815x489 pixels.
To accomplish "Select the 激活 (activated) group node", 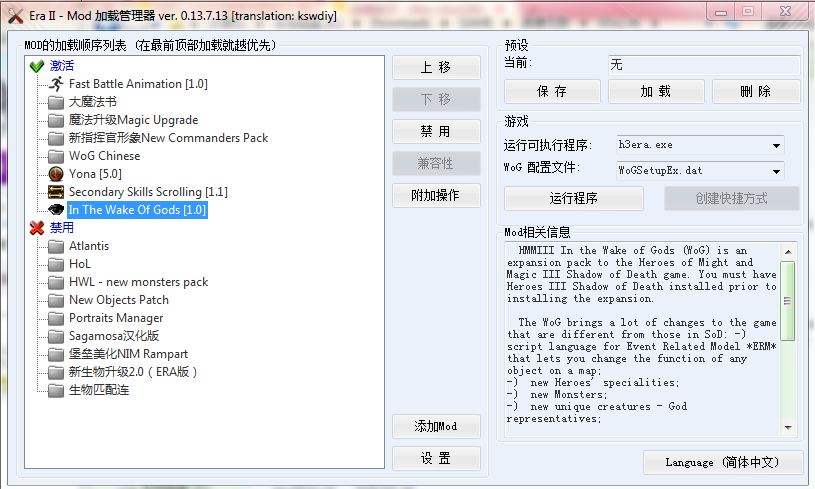I will (x=62, y=66).
